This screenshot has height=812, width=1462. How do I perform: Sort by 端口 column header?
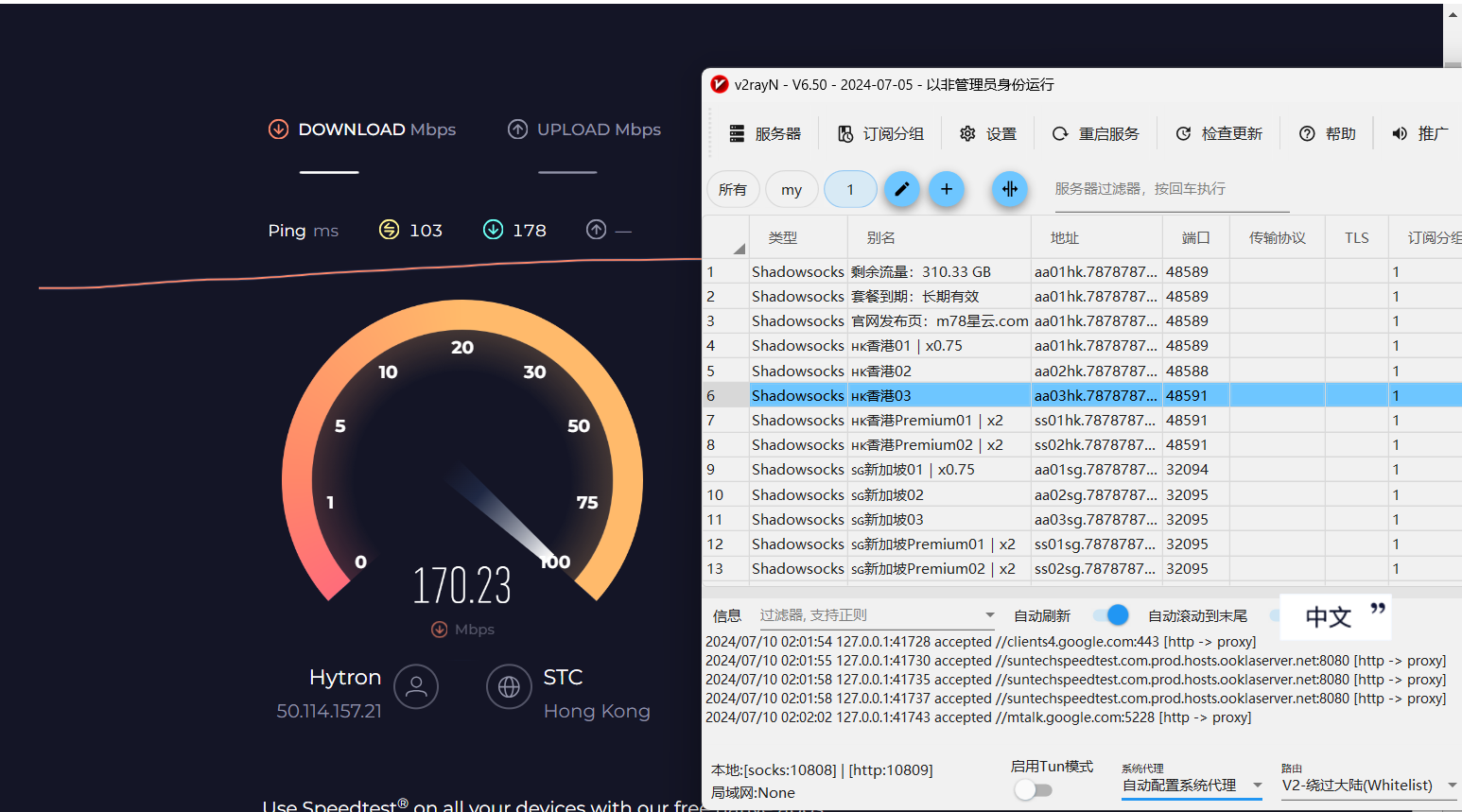point(1195,237)
